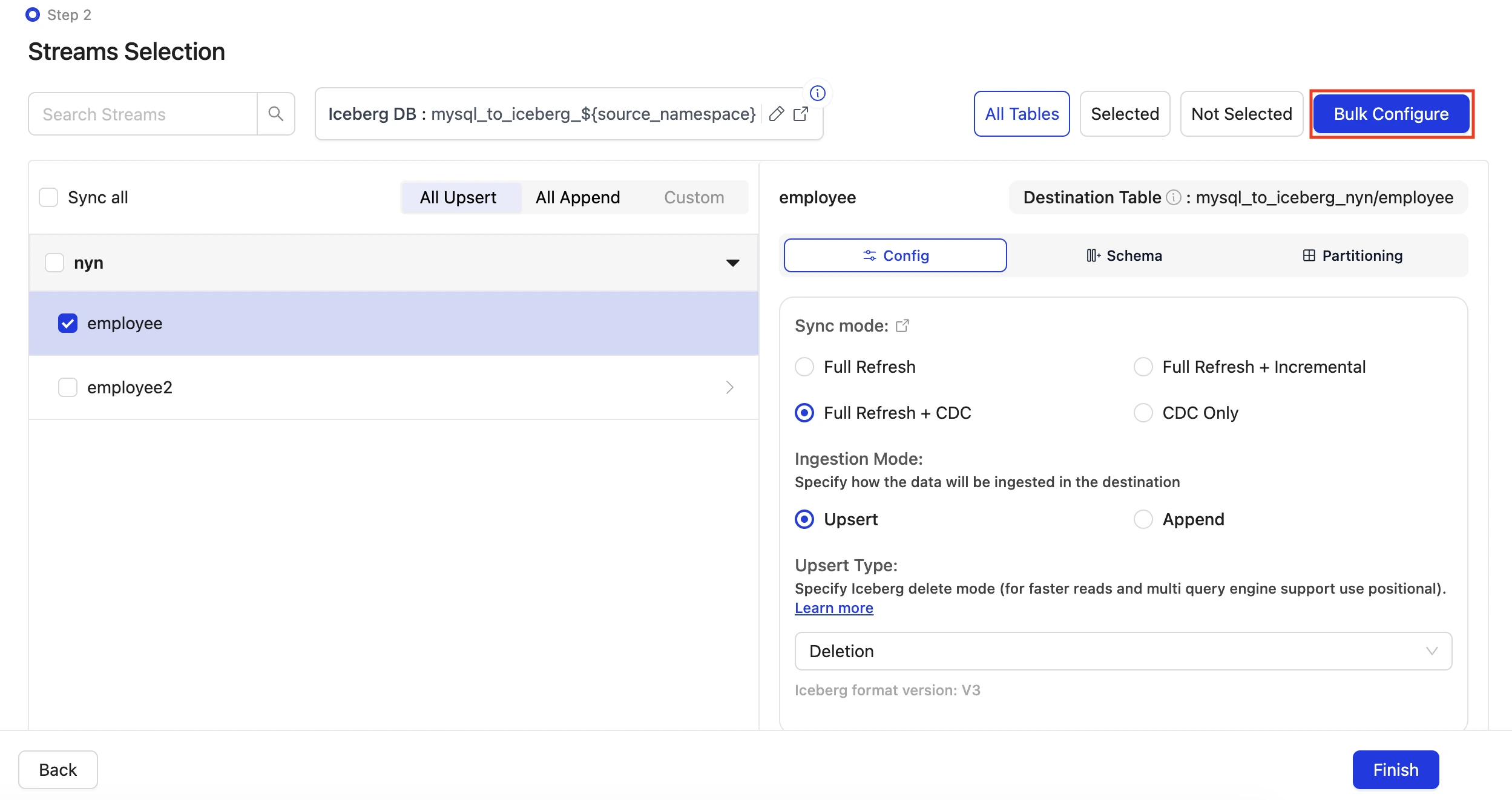The image size is (1512, 800).
Task: Collapse the nyn namespace arrow
Action: (x=733, y=263)
